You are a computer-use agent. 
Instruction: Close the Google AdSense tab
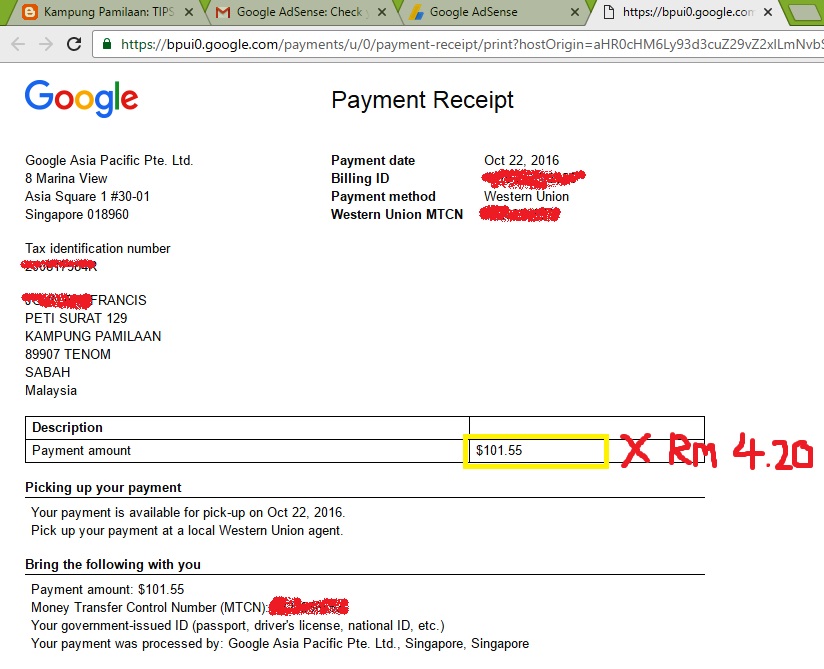tap(575, 12)
